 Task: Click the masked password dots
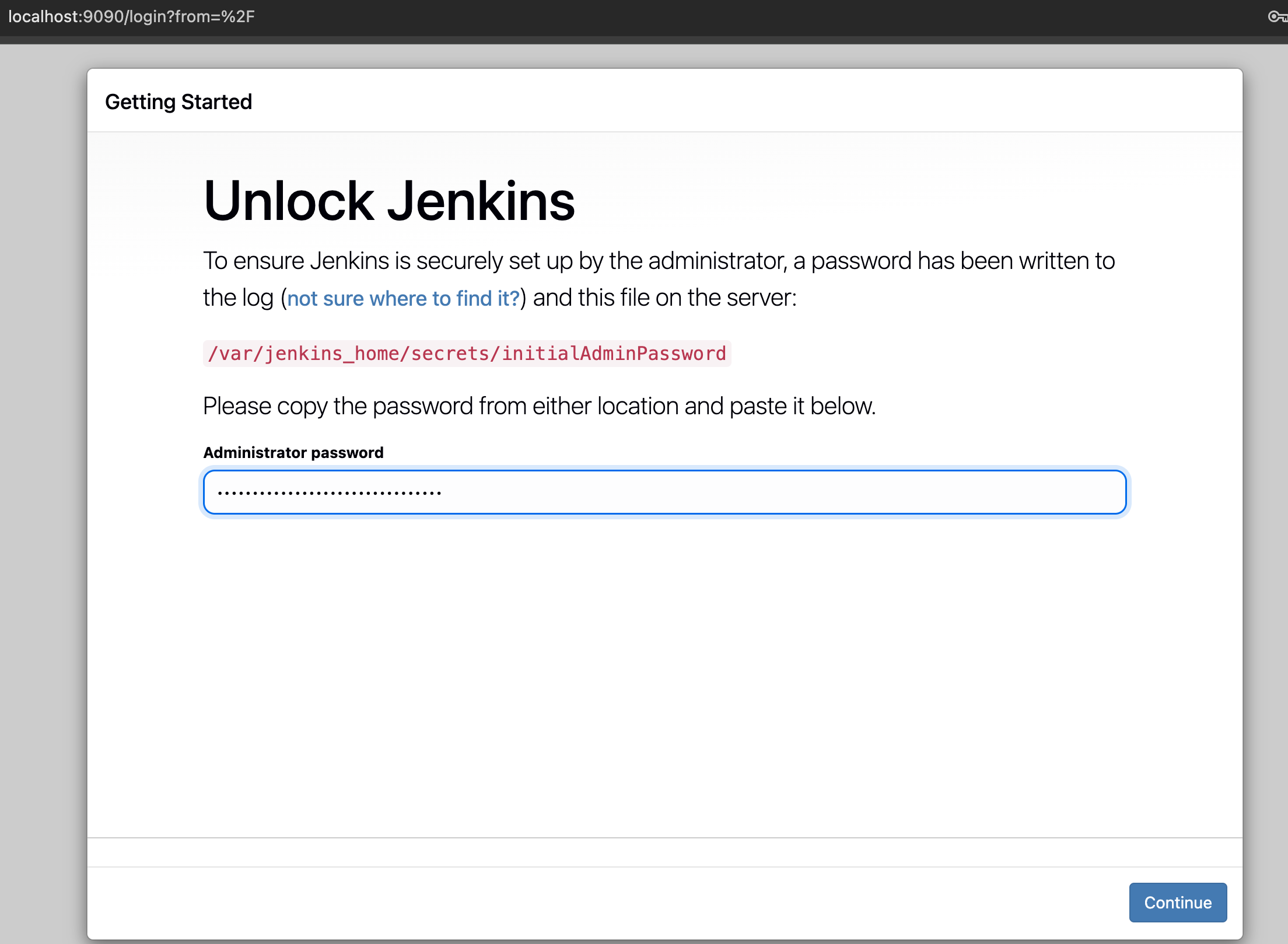coord(329,493)
